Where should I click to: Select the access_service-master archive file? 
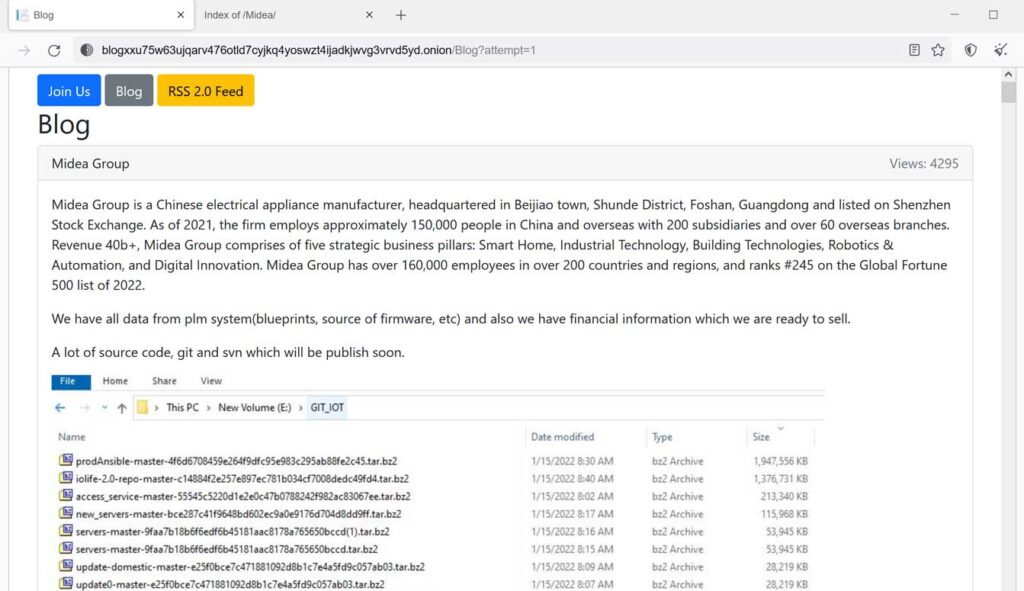point(243,496)
